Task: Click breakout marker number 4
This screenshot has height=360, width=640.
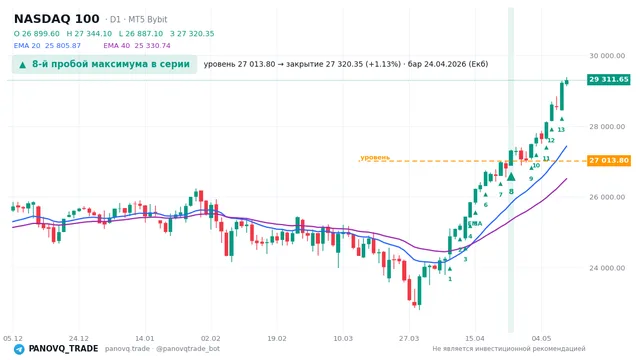Action: click(470, 236)
